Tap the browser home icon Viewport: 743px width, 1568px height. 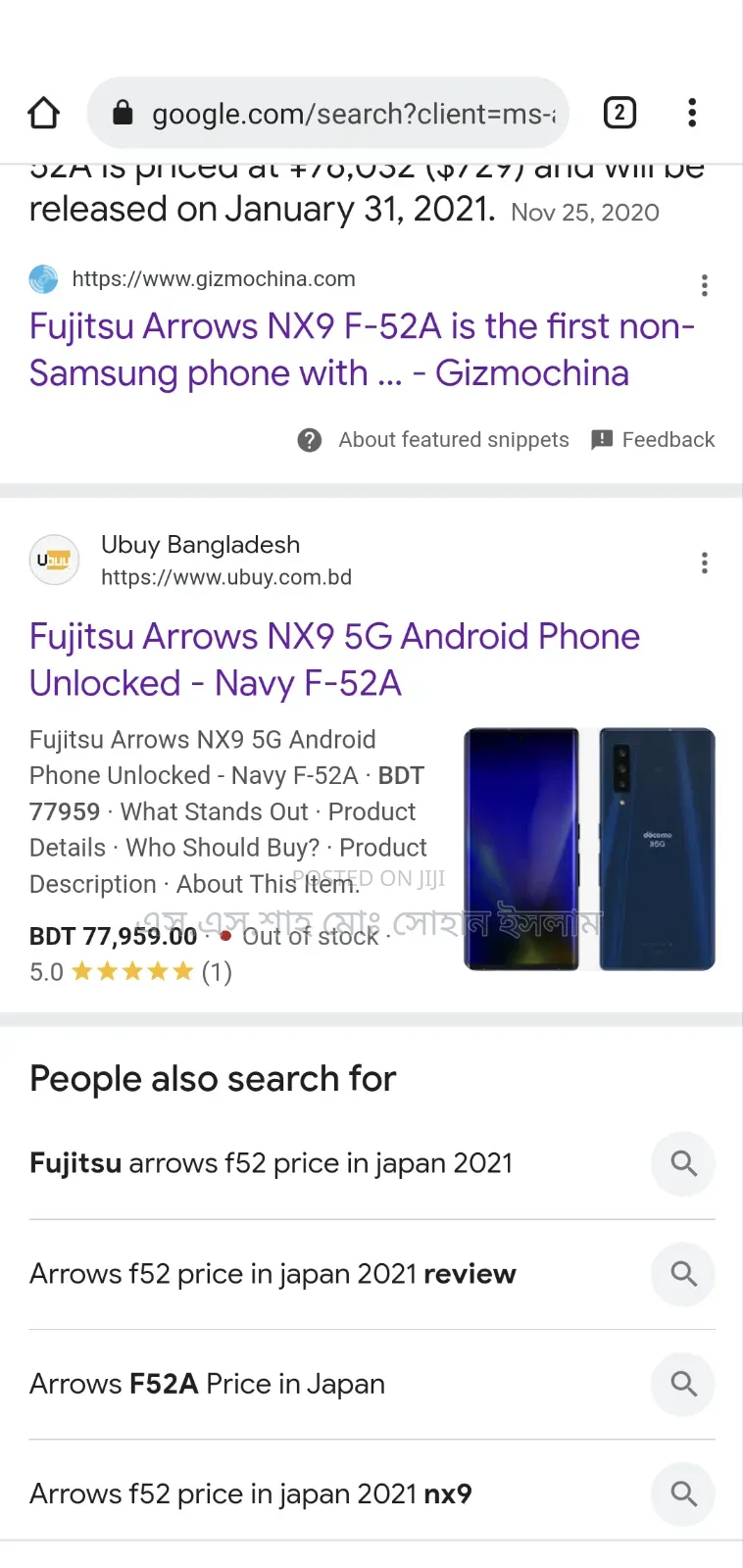(x=43, y=113)
